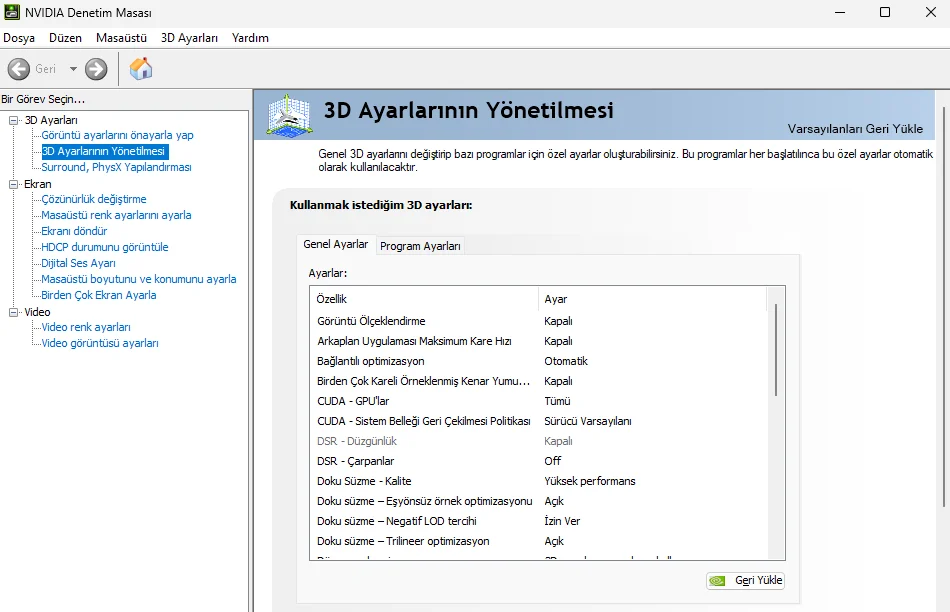Click the Geri Yükle button

coord(745,580)
